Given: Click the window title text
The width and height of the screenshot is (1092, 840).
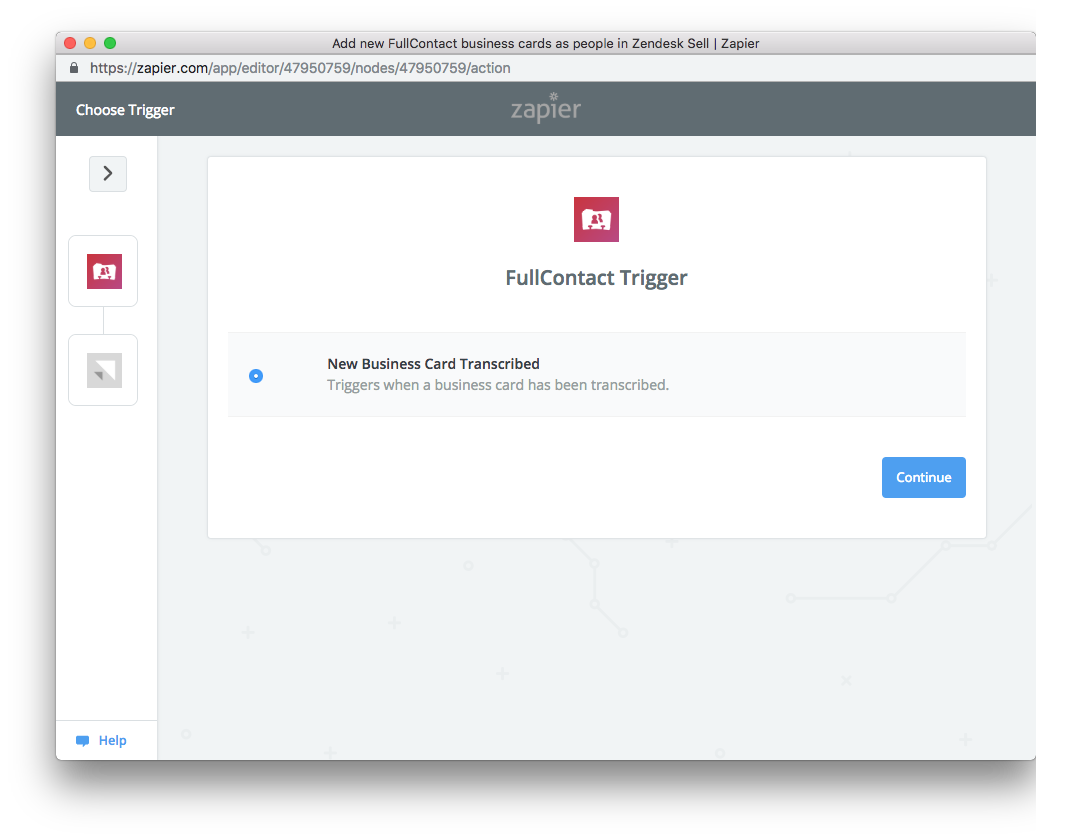Looking at the screenshot, I should [x=545, y=43].
